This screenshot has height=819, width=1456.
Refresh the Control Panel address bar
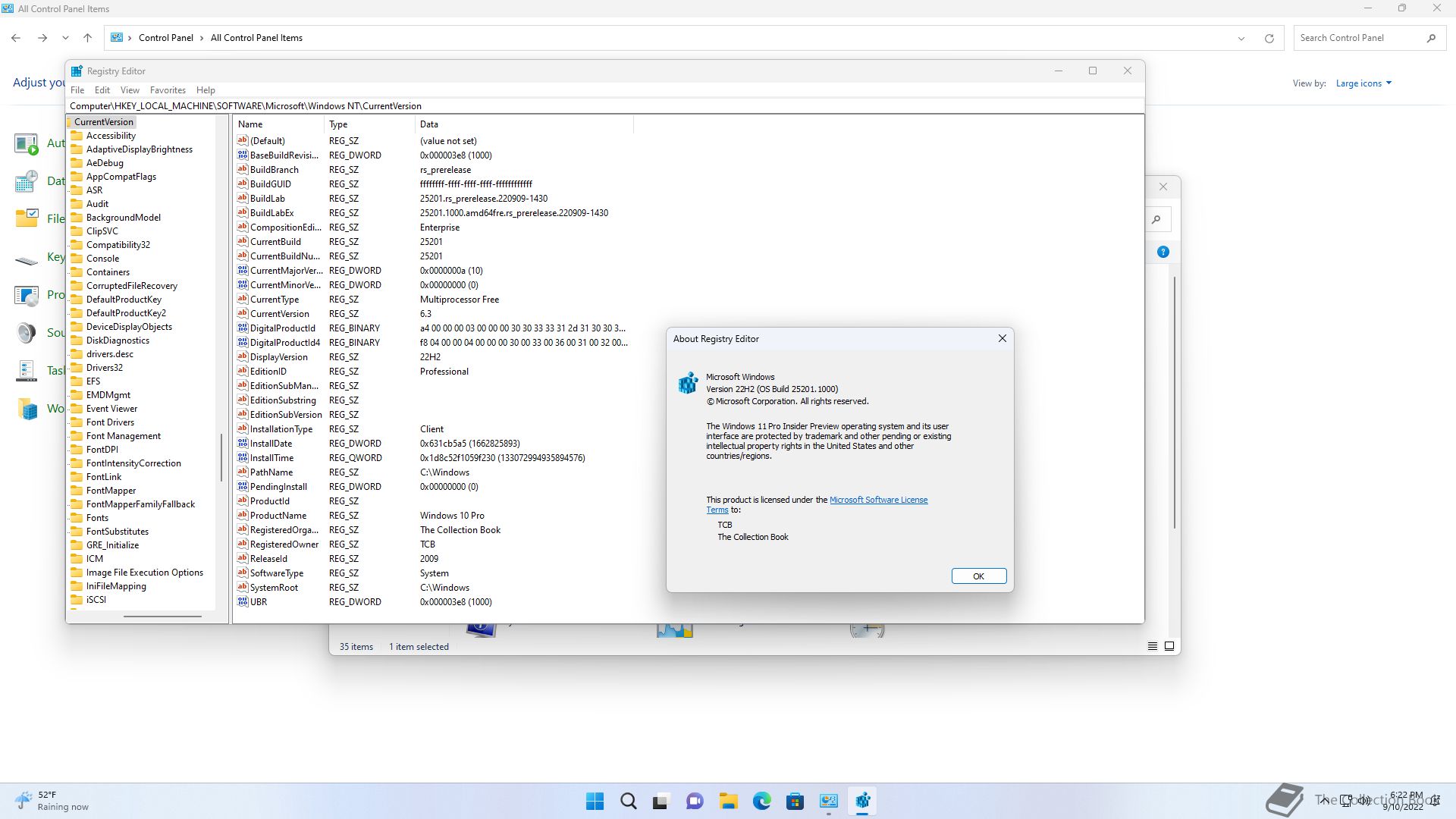pos(1269,38)
